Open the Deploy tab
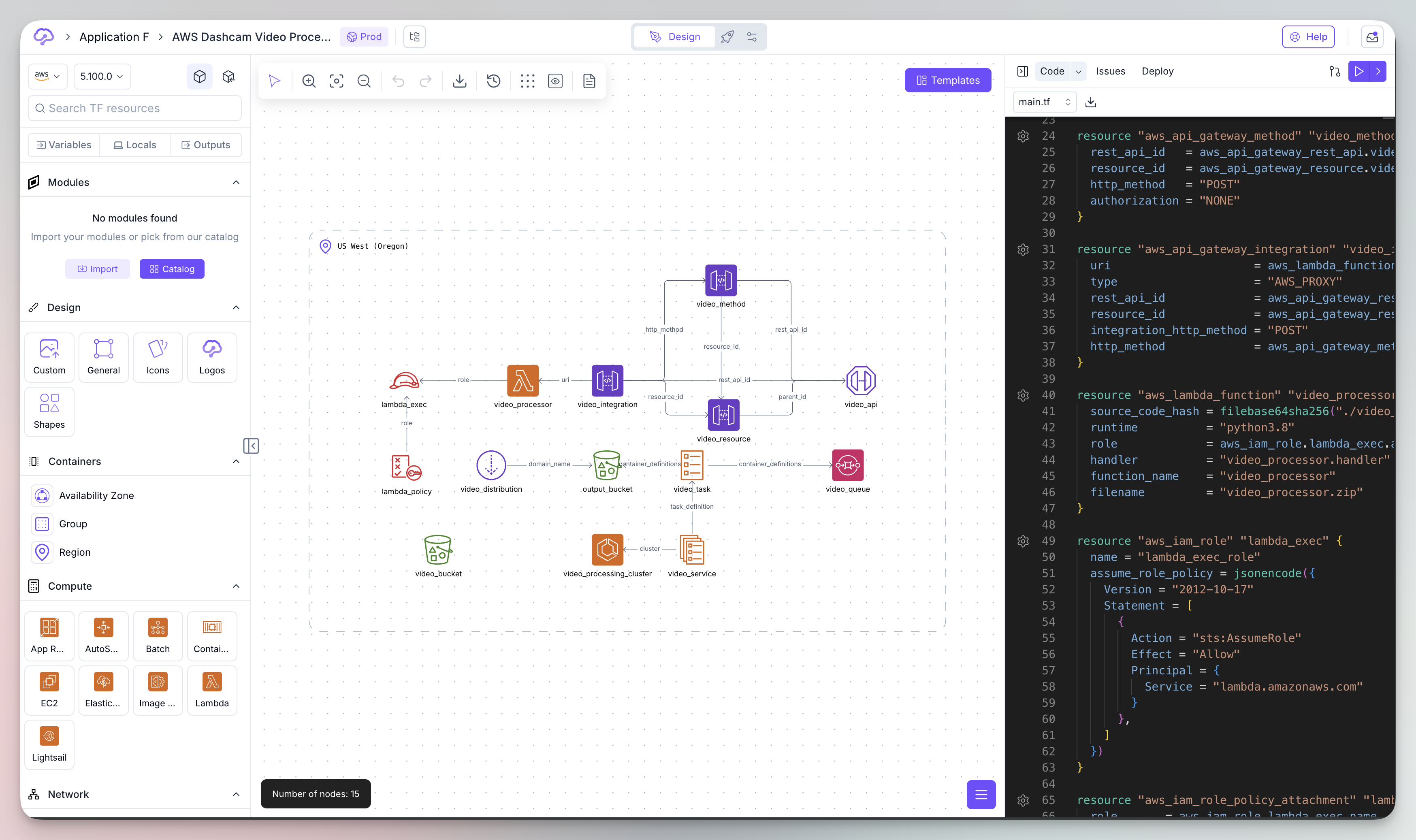This screenshot has width=1416, height=840. pyautogui.click(x=1157, y=71)
